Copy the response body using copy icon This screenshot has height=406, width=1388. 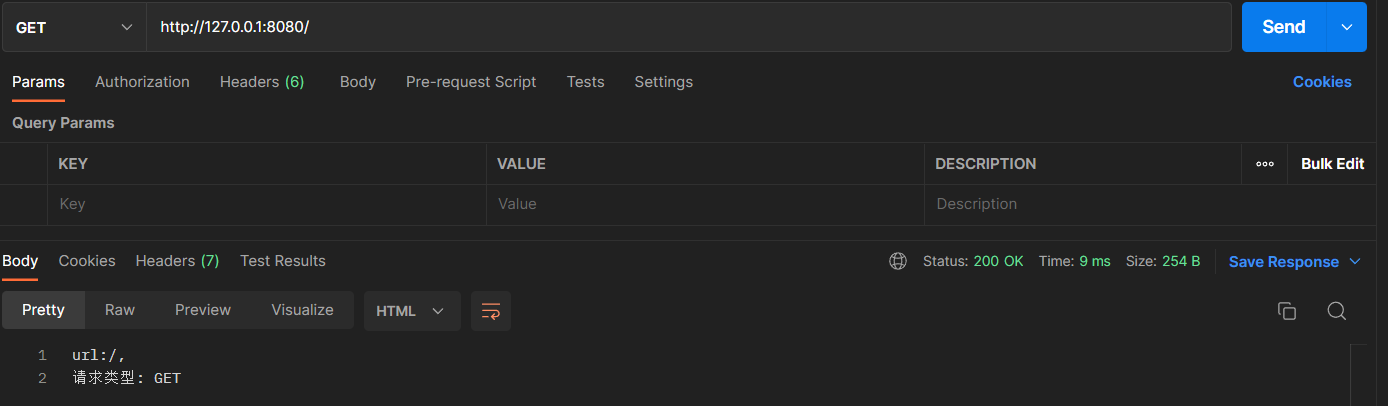[x=1287, y=311]
